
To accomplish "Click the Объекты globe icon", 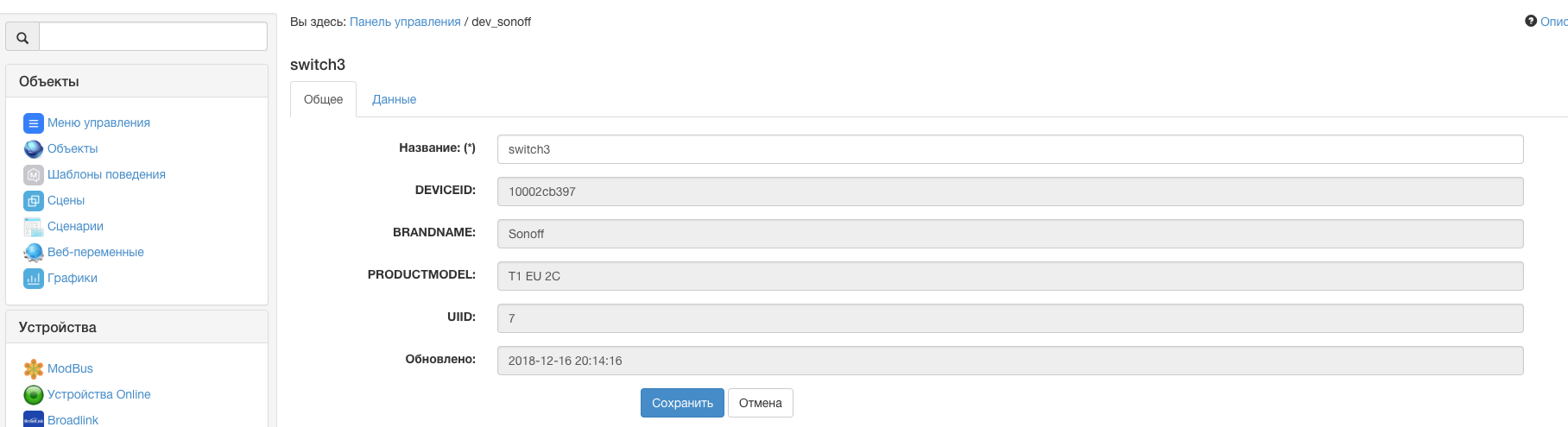I will (x=33, y=149).
